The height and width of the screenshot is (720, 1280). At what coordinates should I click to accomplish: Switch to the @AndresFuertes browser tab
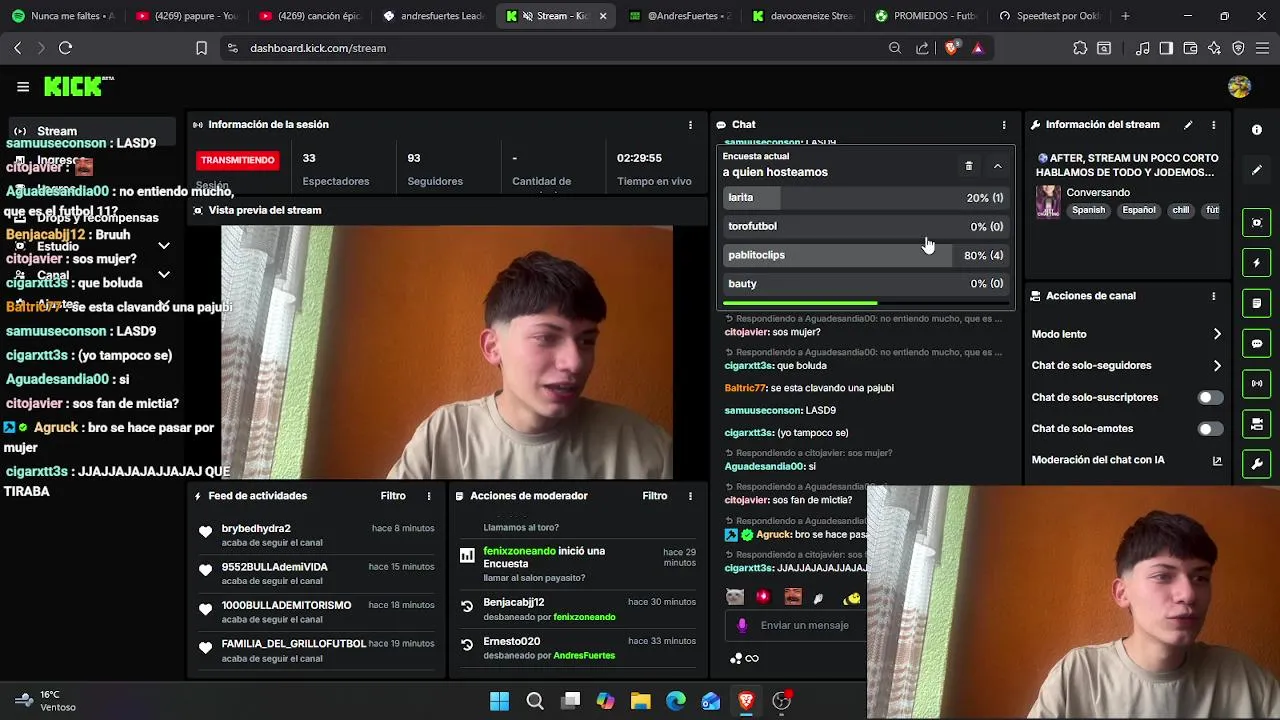click(680, 16)
